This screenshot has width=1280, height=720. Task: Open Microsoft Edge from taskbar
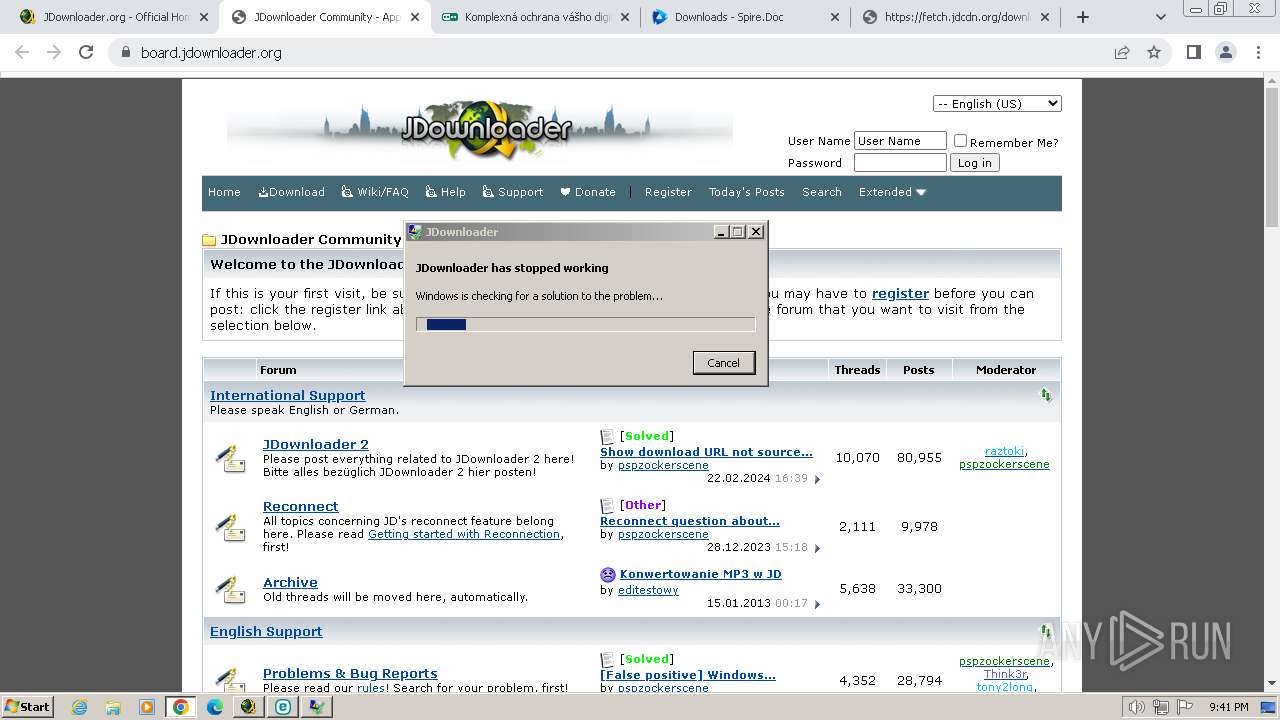click(x=214, y=707)
